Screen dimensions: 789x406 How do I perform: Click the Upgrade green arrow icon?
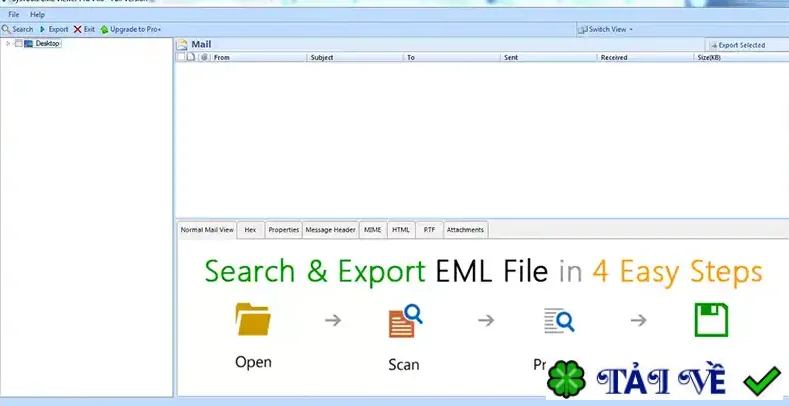tap(104, 30)
